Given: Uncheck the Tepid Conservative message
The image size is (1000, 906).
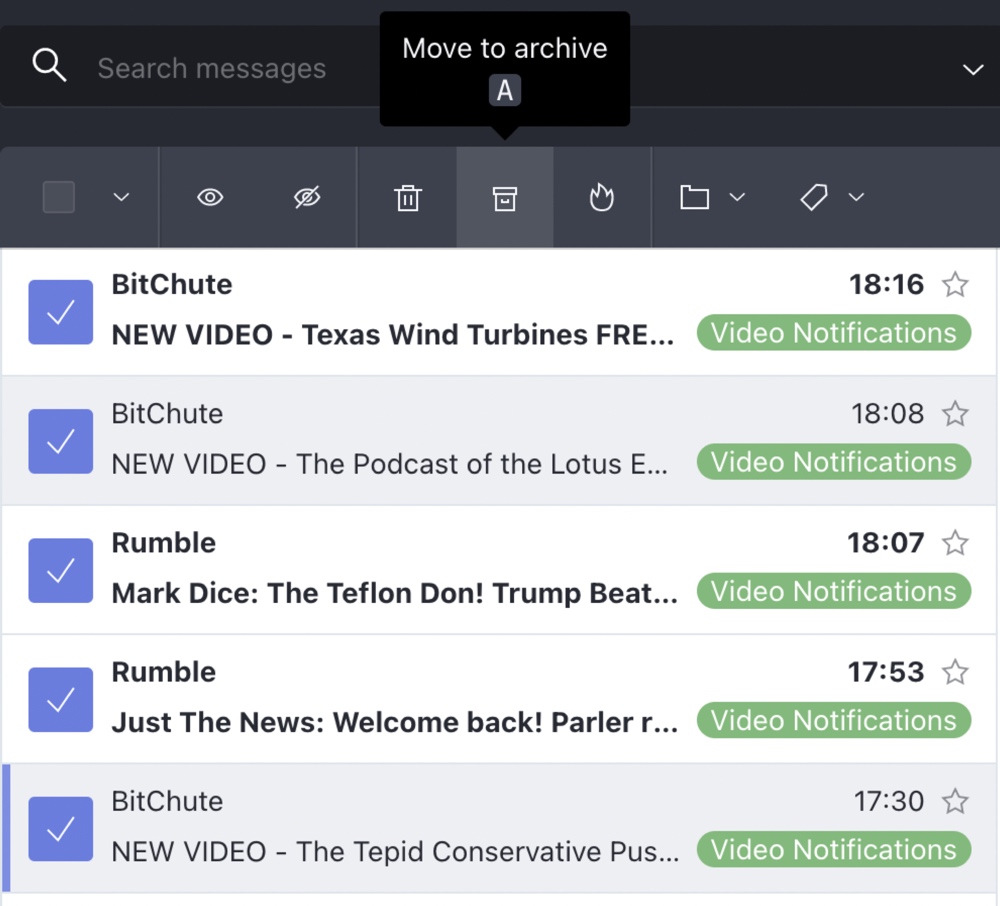Looking at the screenshot, I should tap(61, 829).
